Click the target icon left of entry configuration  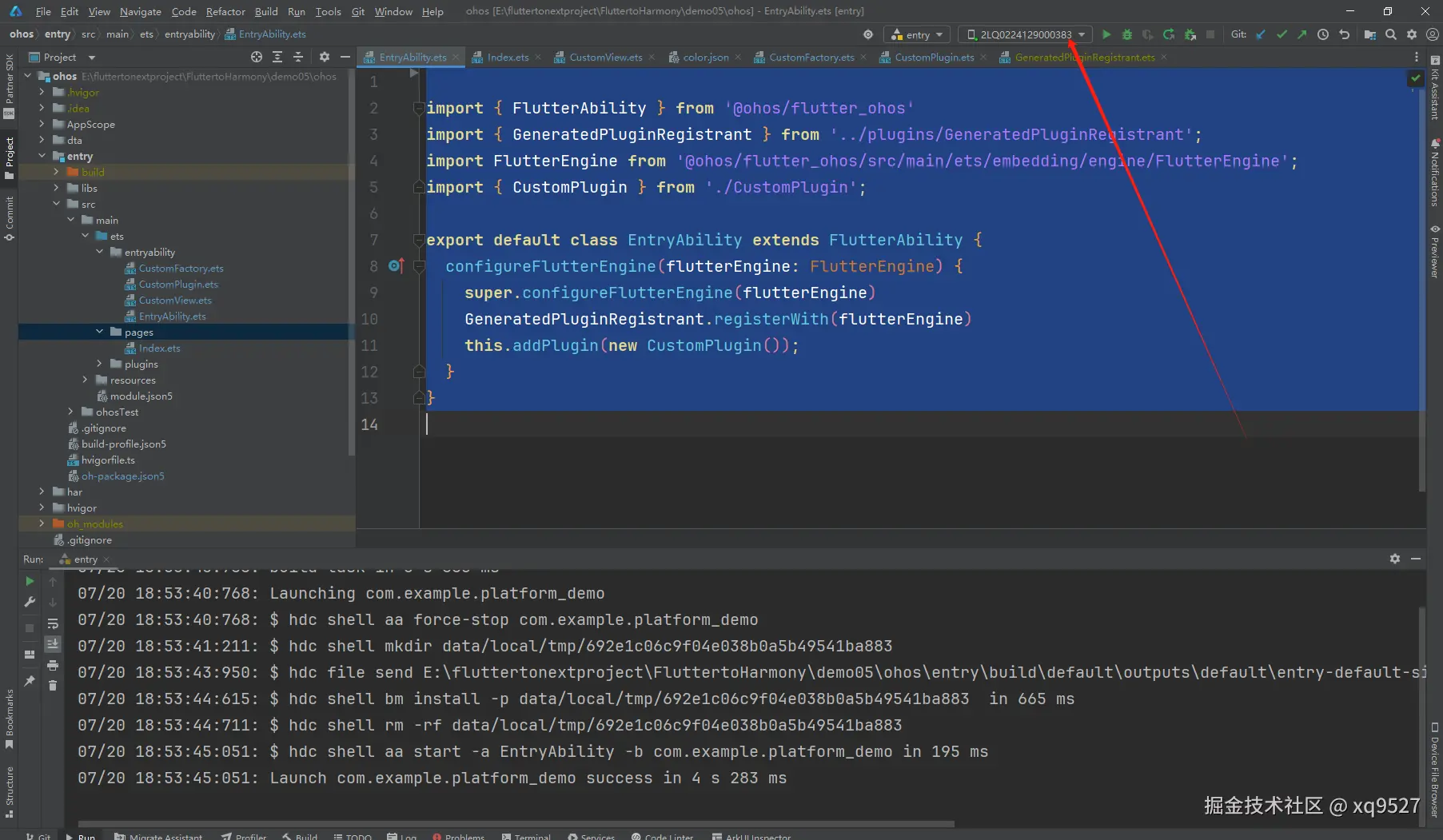click(x=868, y=34)
